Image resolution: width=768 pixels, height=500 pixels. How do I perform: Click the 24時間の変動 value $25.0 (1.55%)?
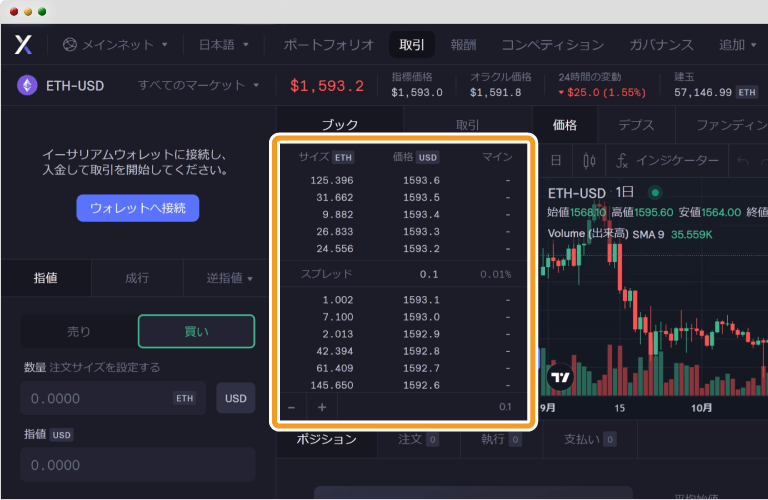point(602,93)
